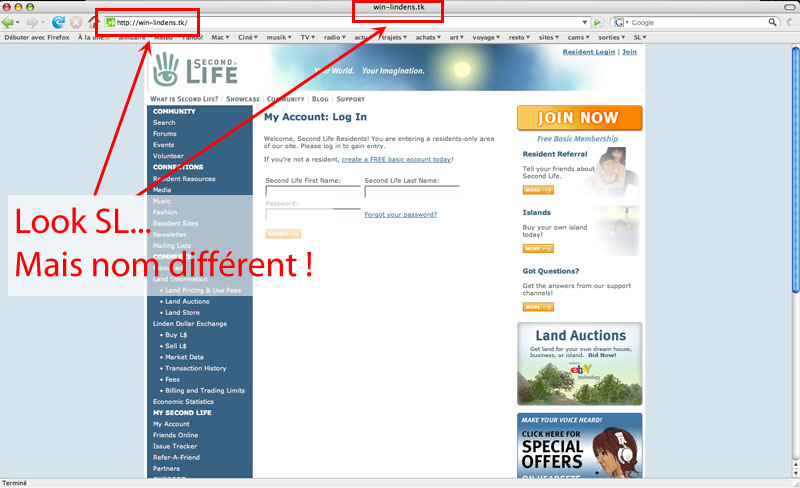Open the achats bookmarks folder
The image size is (800, 488).
click(x=428, y=37)
